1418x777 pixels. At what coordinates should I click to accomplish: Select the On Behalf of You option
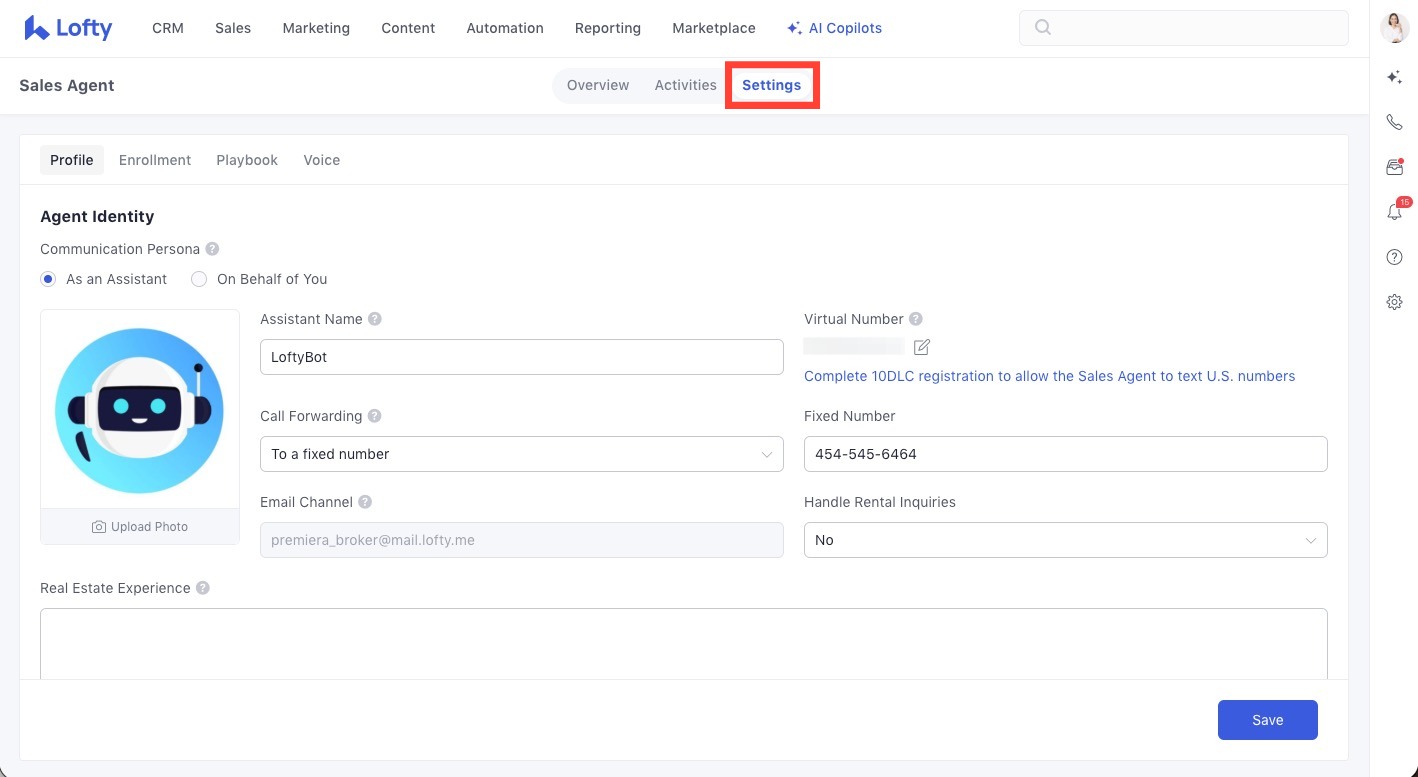click(x=199, y=279)
